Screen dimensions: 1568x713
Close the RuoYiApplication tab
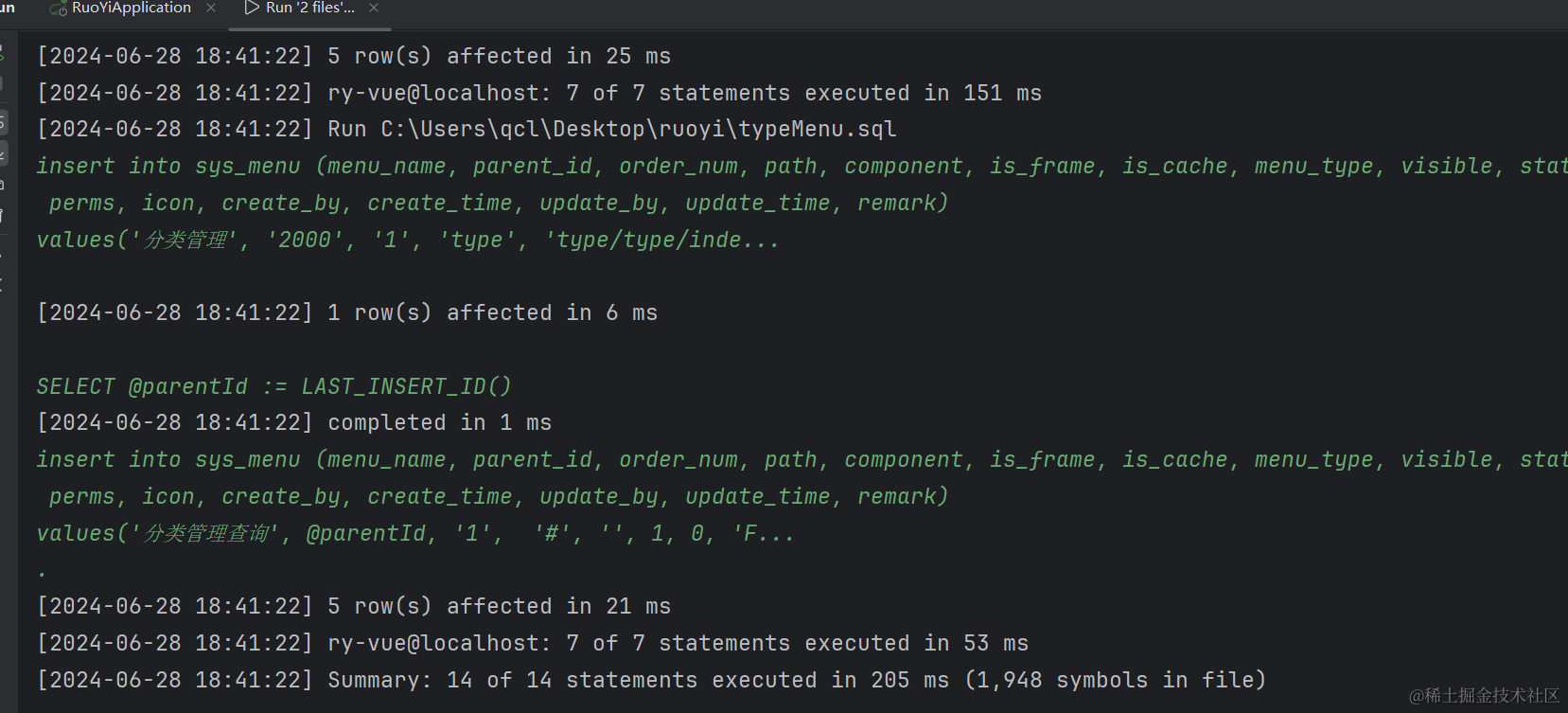click(x=211, y=9)
